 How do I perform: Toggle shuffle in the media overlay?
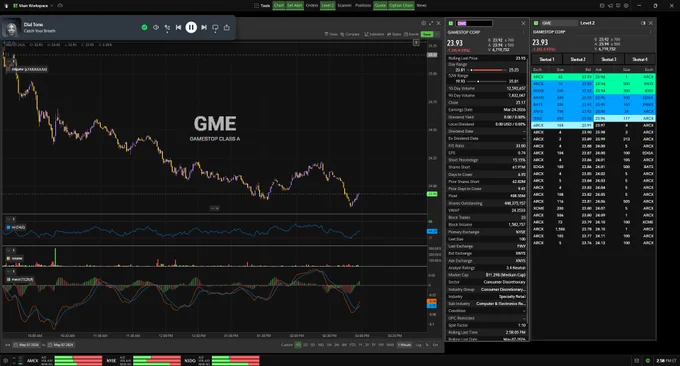pos(167,27)
